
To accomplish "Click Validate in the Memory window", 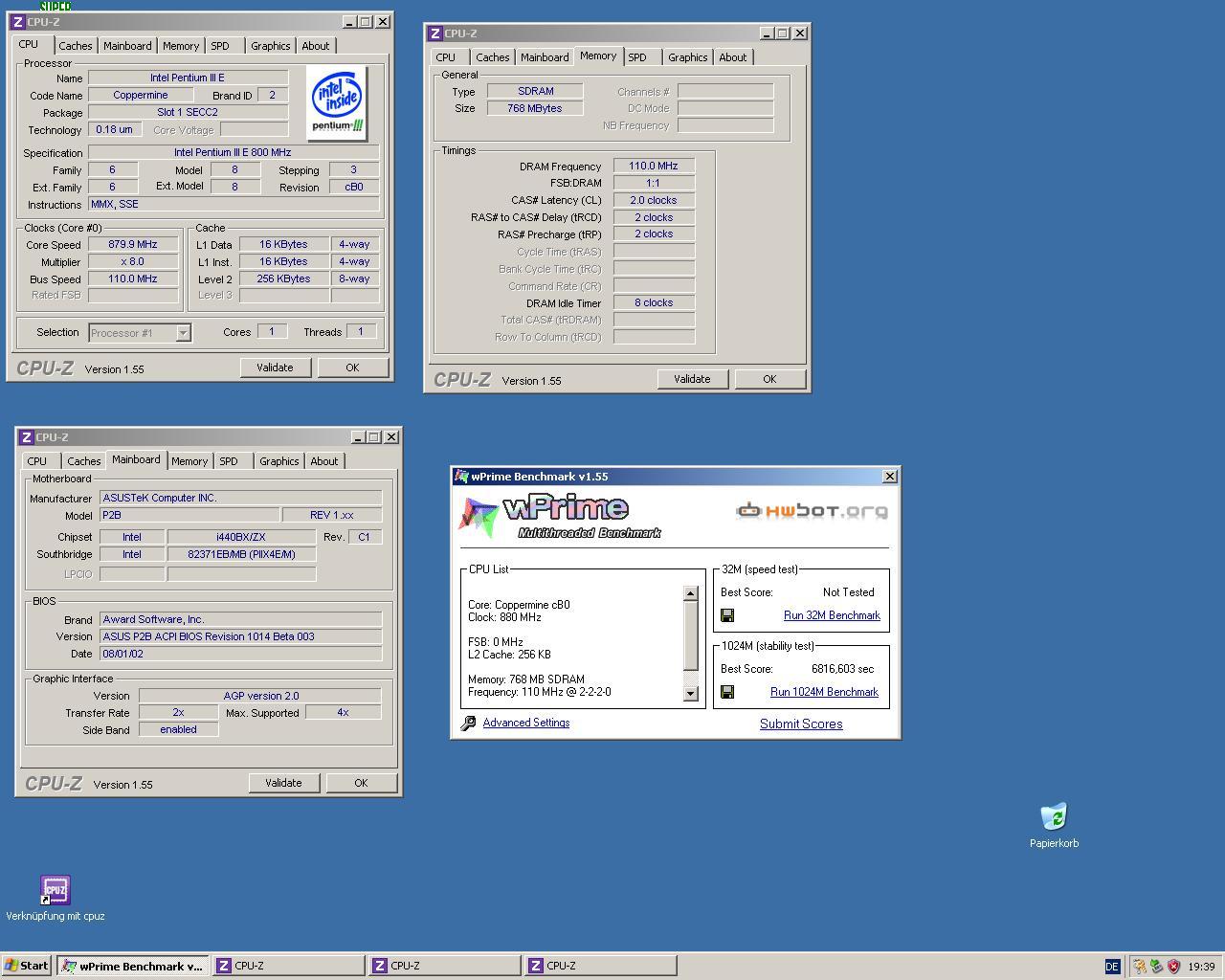I will point(692,379).
